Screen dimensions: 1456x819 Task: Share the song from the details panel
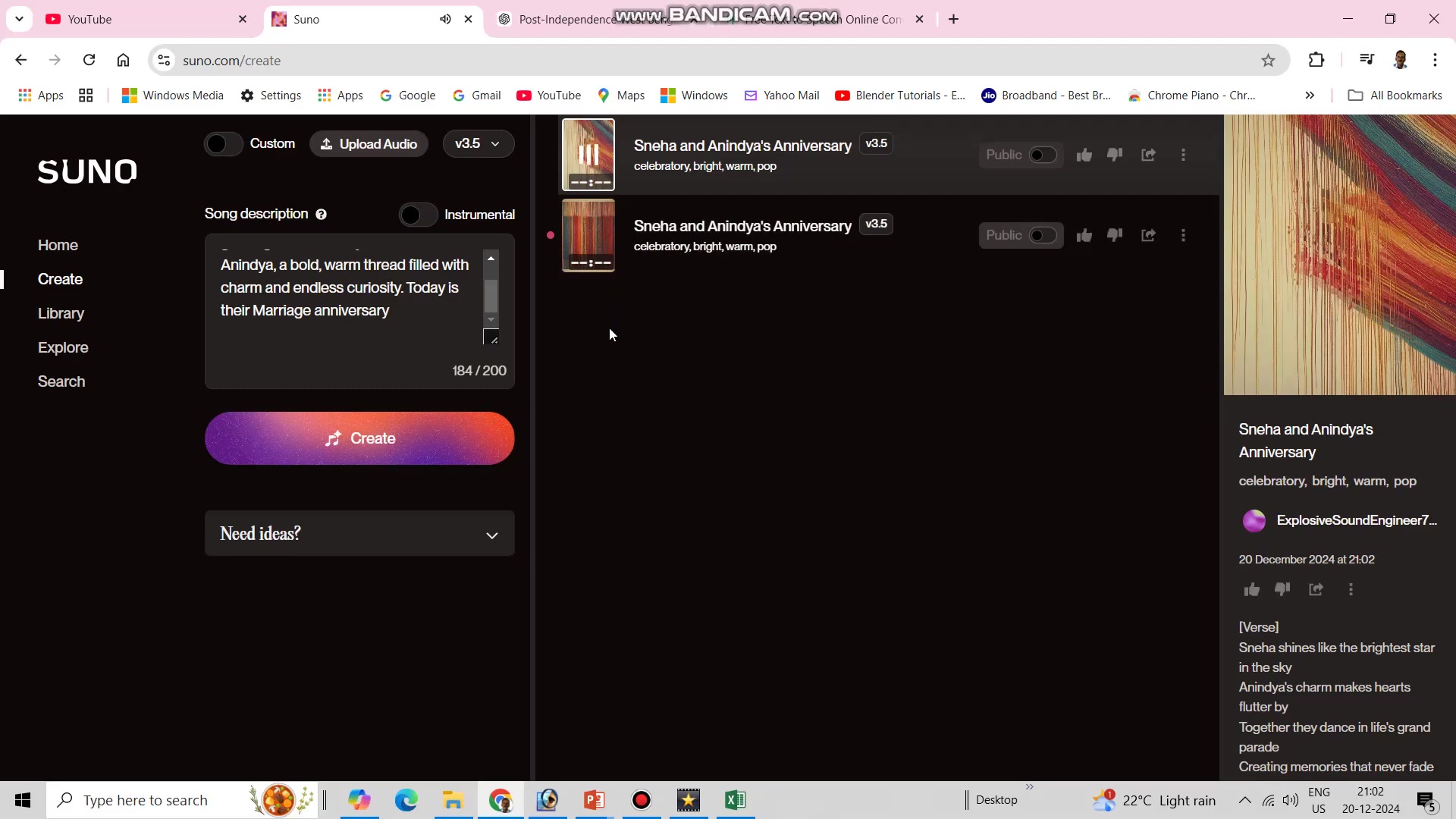pyautogui.click(x=1316, y=589)
